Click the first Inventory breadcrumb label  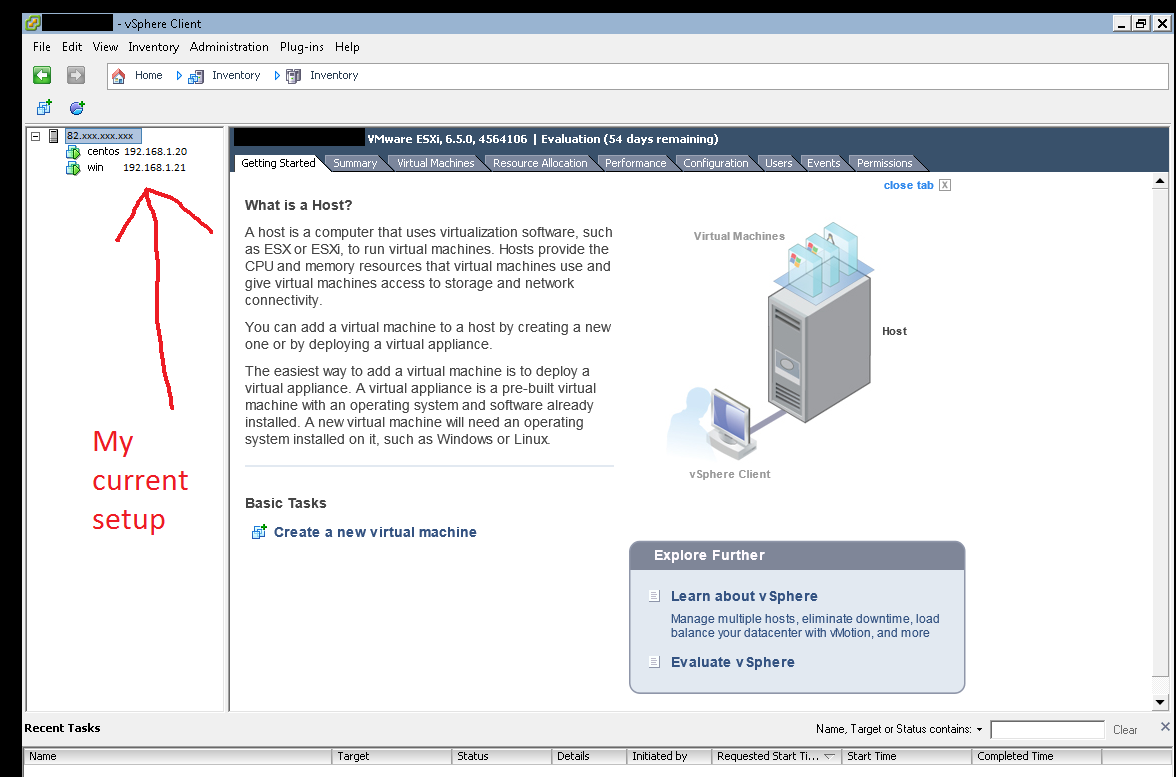click(x=236, y=76)
